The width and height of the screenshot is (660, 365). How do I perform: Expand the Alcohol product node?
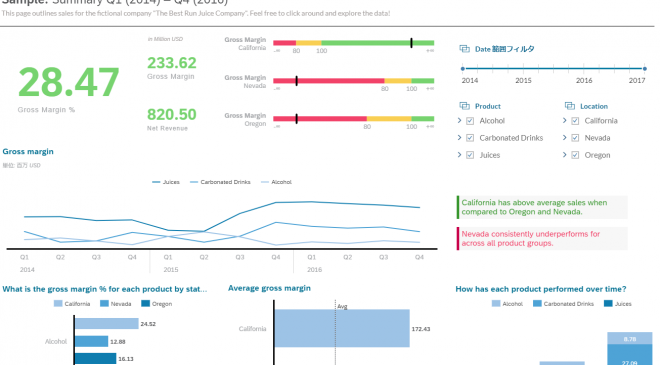459,120
